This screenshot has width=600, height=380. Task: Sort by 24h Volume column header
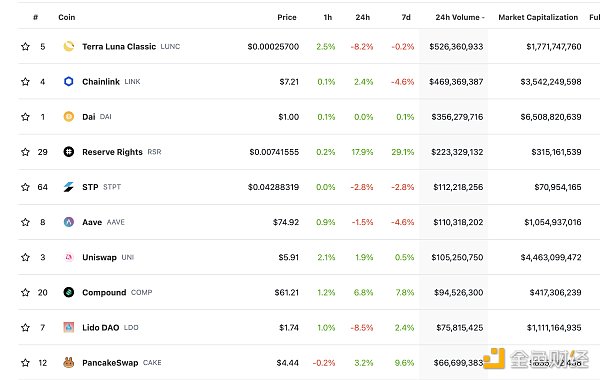coord(460,17)
